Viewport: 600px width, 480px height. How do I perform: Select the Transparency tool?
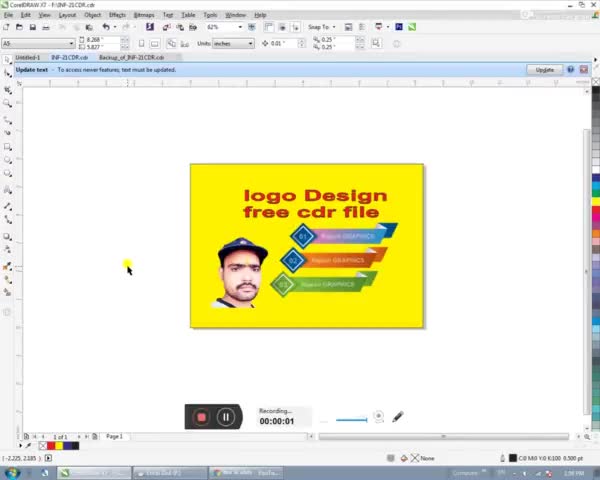7,249
